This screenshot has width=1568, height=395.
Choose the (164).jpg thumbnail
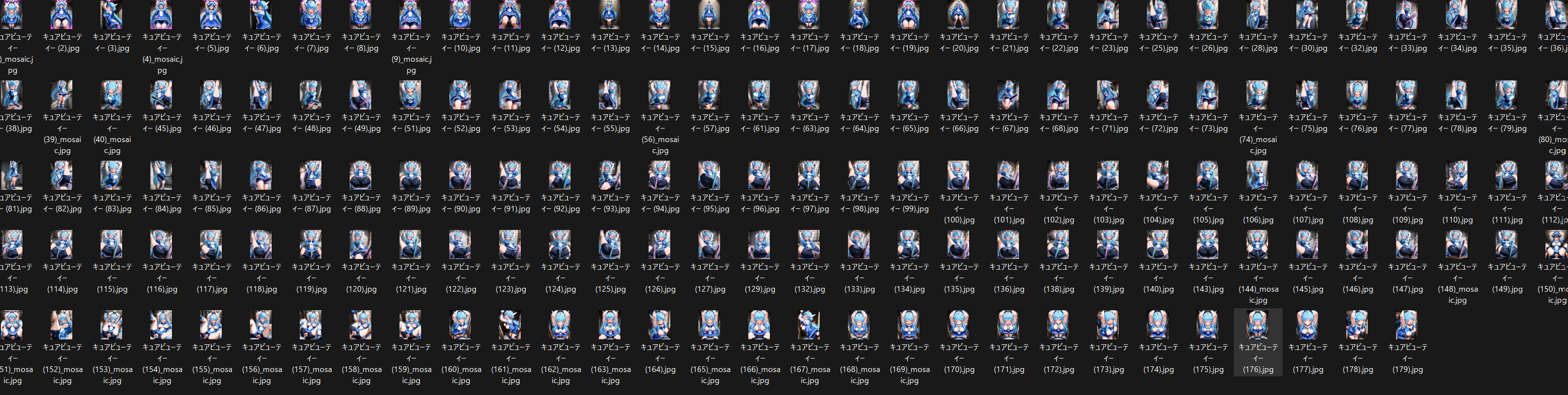(x=660, y=325)
